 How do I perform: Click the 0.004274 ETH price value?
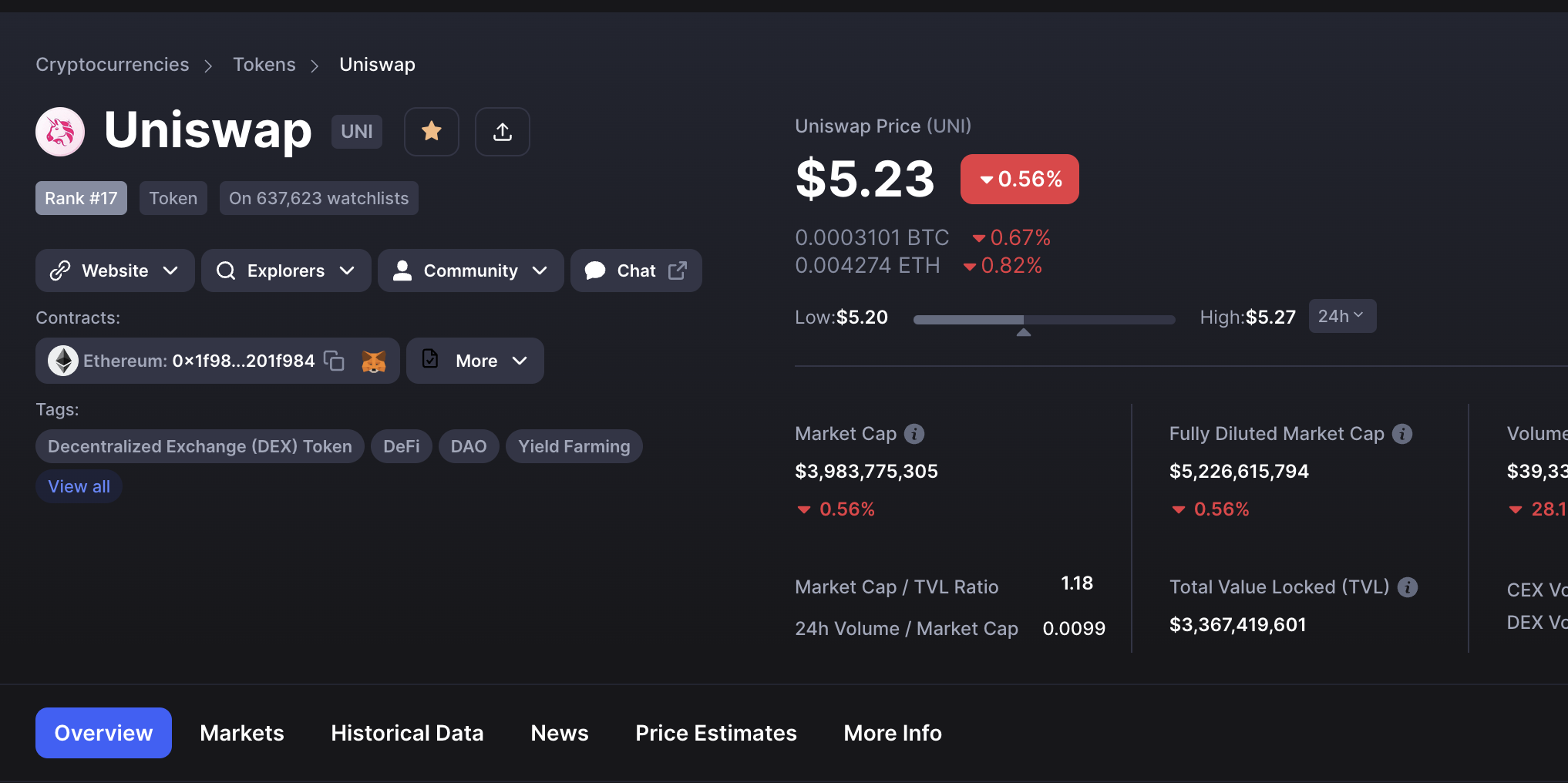(x=867, y=265)
